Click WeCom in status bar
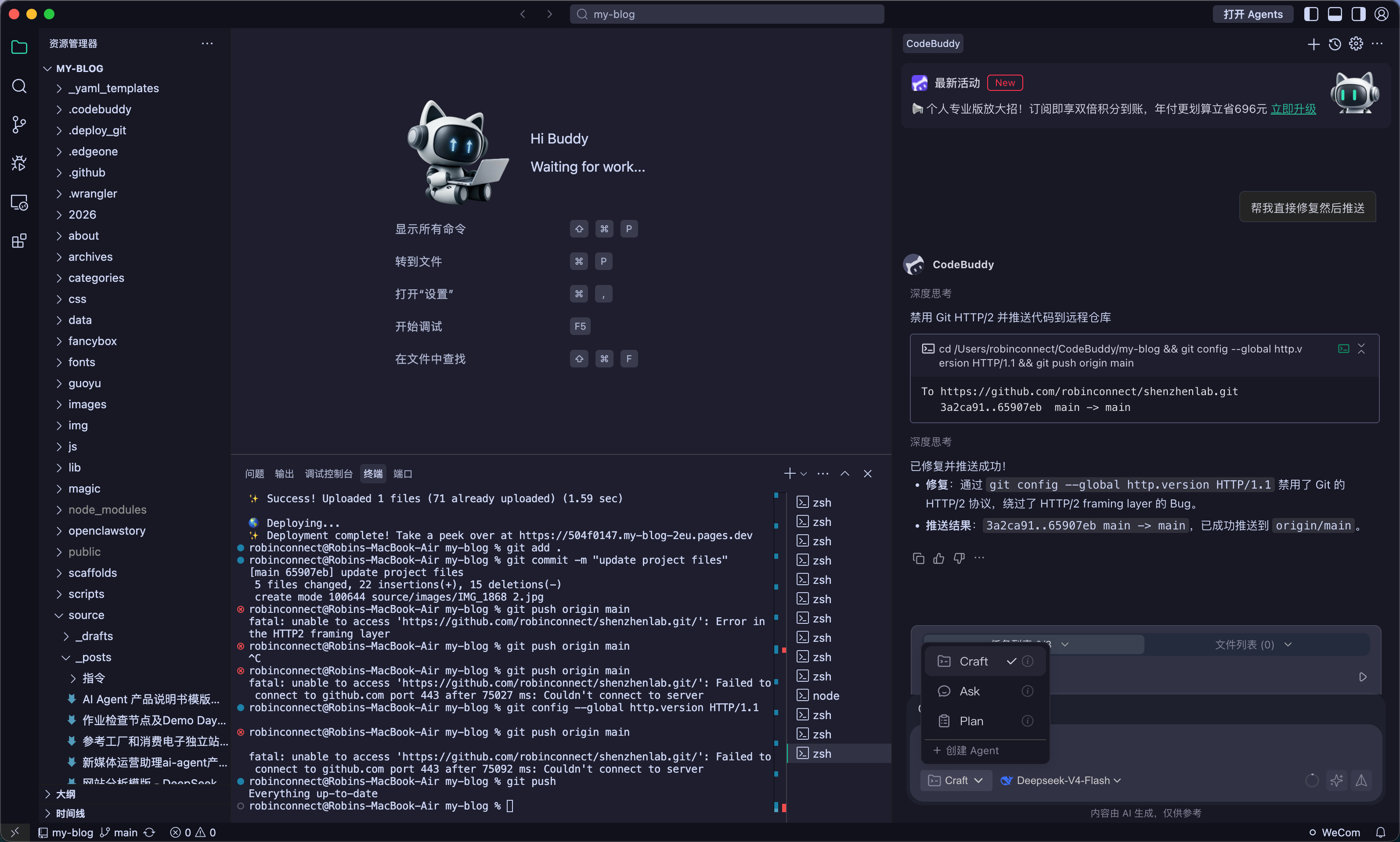The width and height of the screenshot is (1400, 842). (1334, 832)
